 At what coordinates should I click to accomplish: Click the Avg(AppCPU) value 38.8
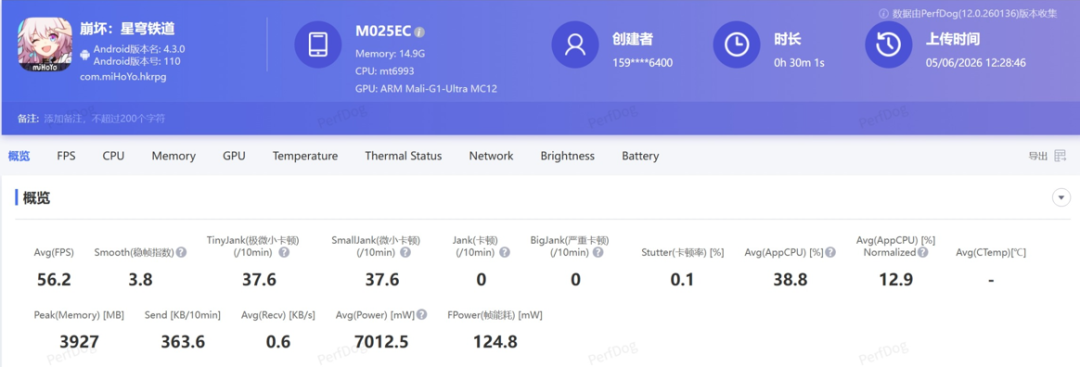pos(790,280)
